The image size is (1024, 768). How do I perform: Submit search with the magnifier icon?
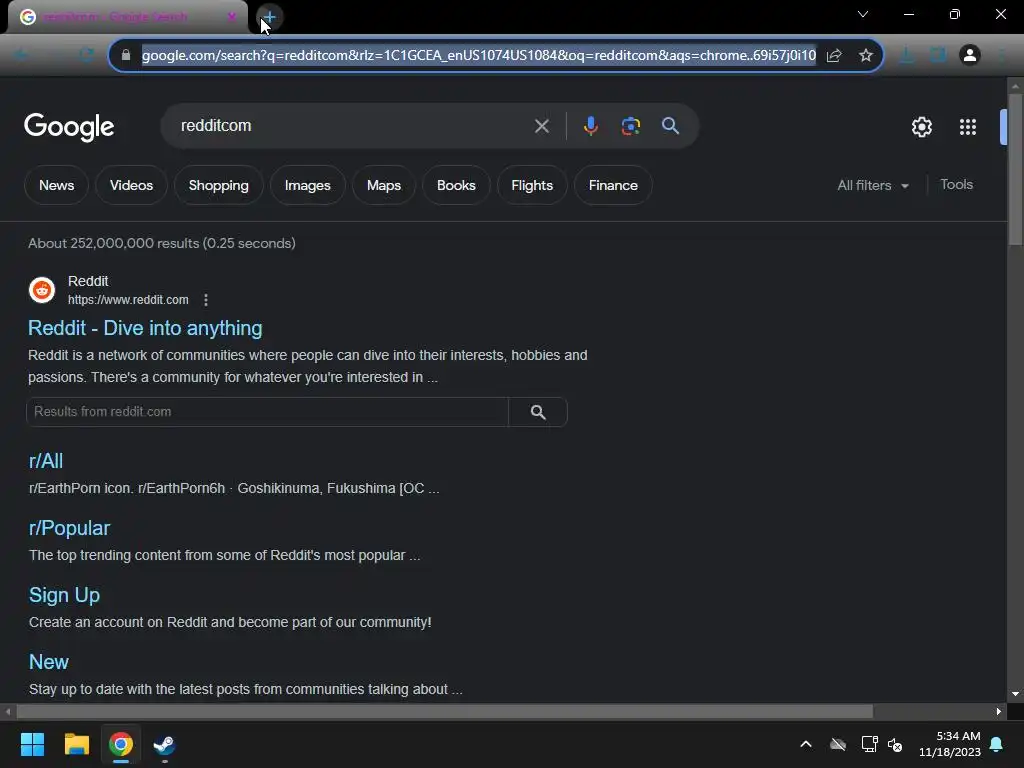point(670,125)
